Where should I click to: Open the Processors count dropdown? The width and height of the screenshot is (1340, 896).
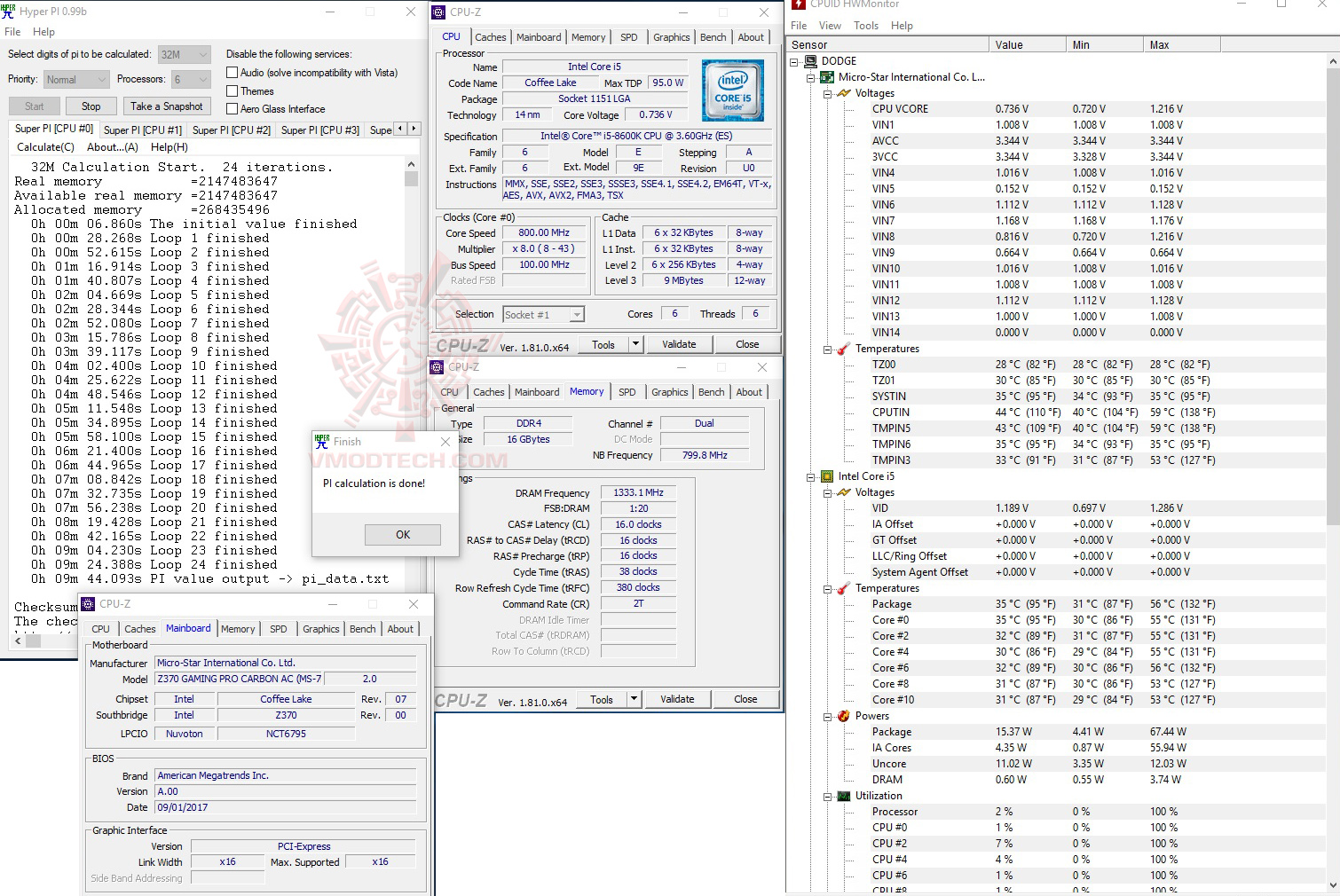pyautogui.click(x=191, y=79)
